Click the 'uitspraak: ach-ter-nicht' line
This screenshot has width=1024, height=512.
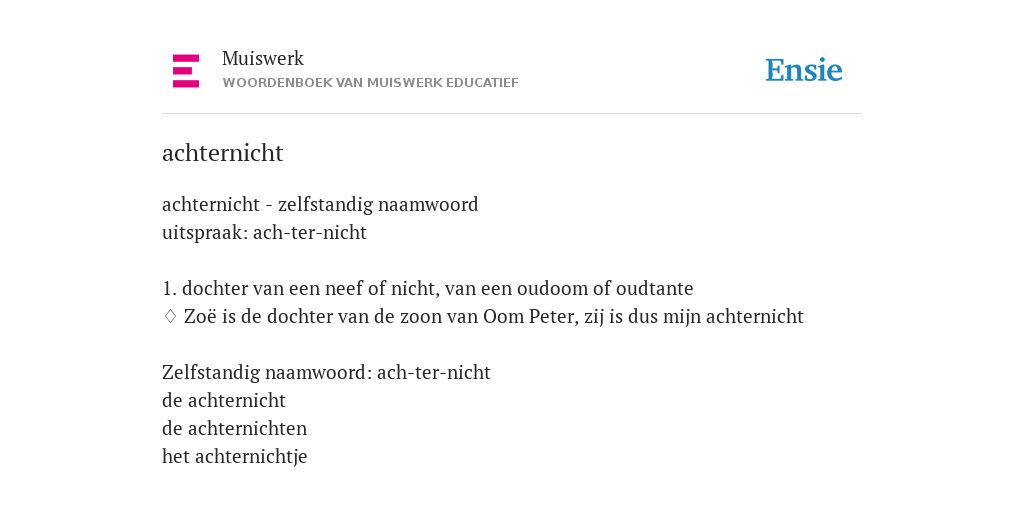click(x=264, y=233)
